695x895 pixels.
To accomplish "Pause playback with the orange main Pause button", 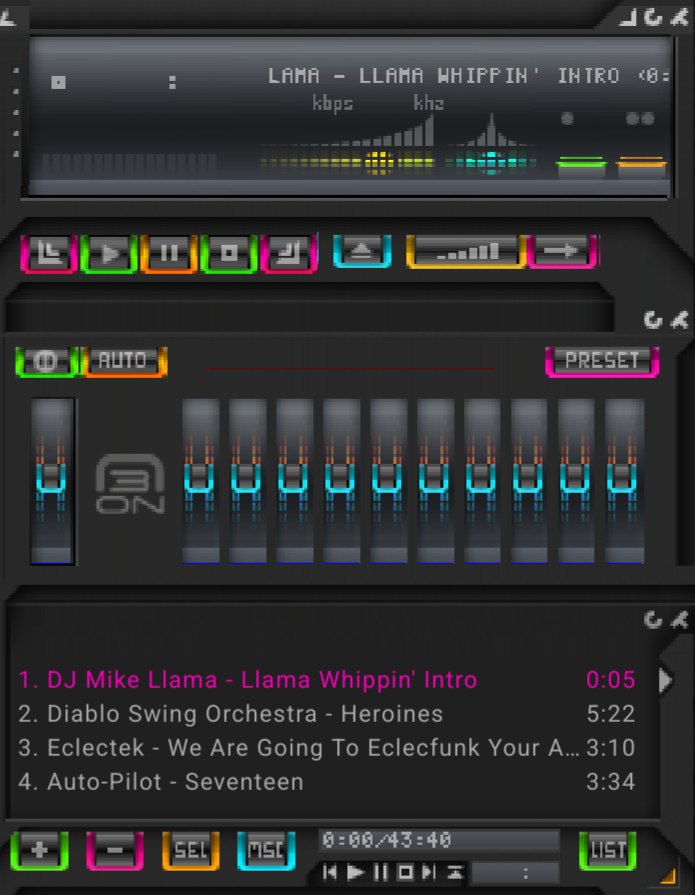I will (x=169, y=253).
